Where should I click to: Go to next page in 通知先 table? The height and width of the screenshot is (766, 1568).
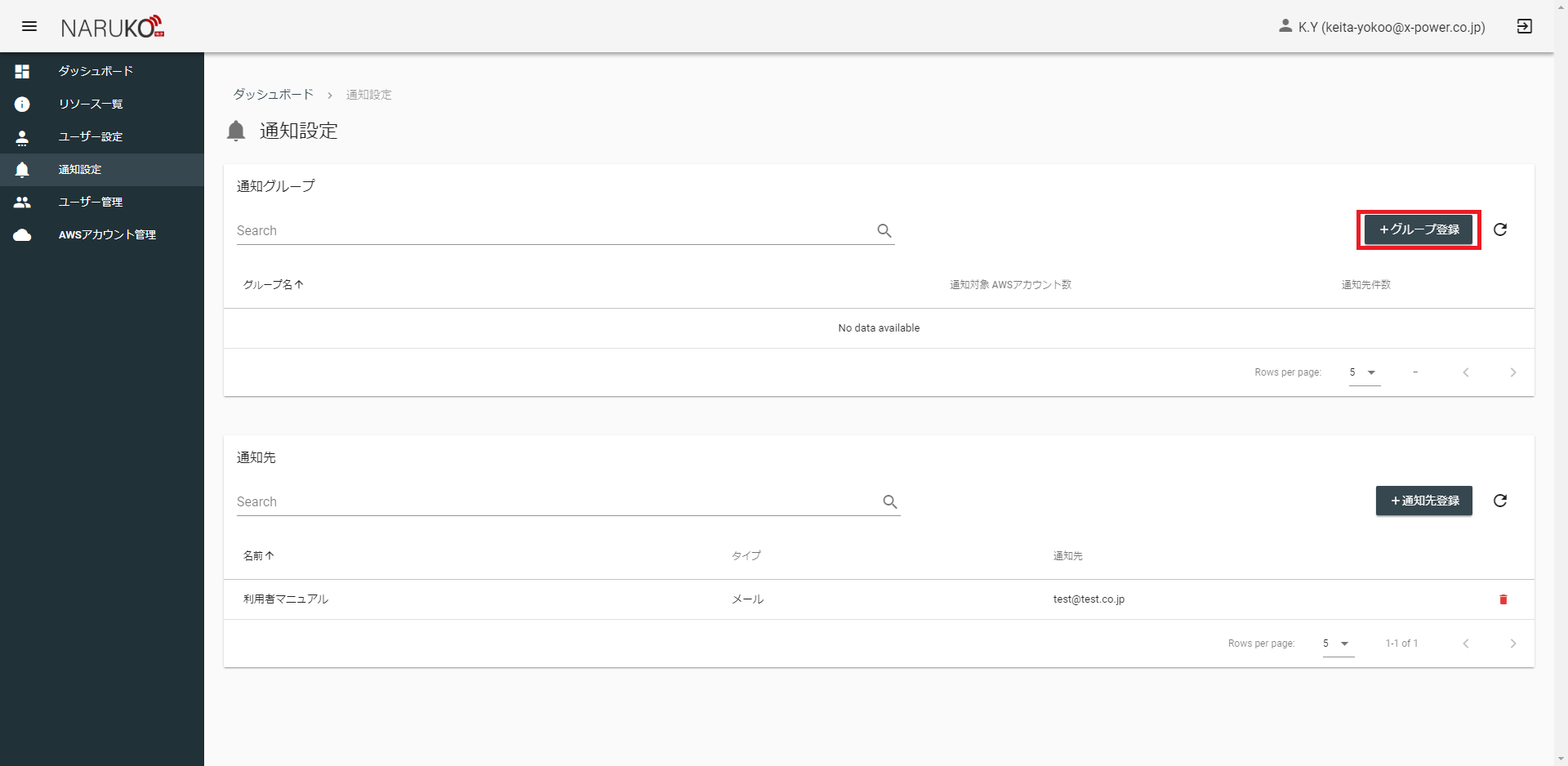coord(1513,644)
